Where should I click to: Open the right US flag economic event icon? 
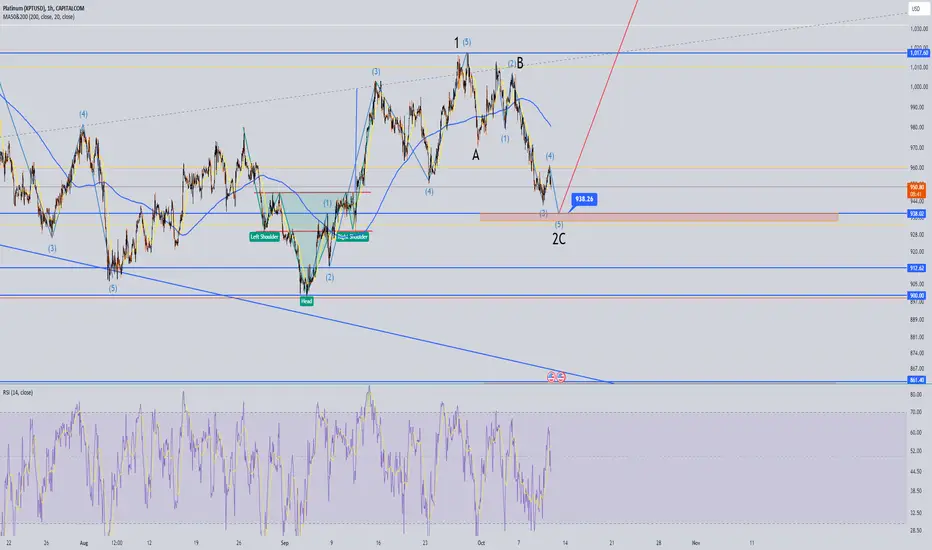(561, 377)
